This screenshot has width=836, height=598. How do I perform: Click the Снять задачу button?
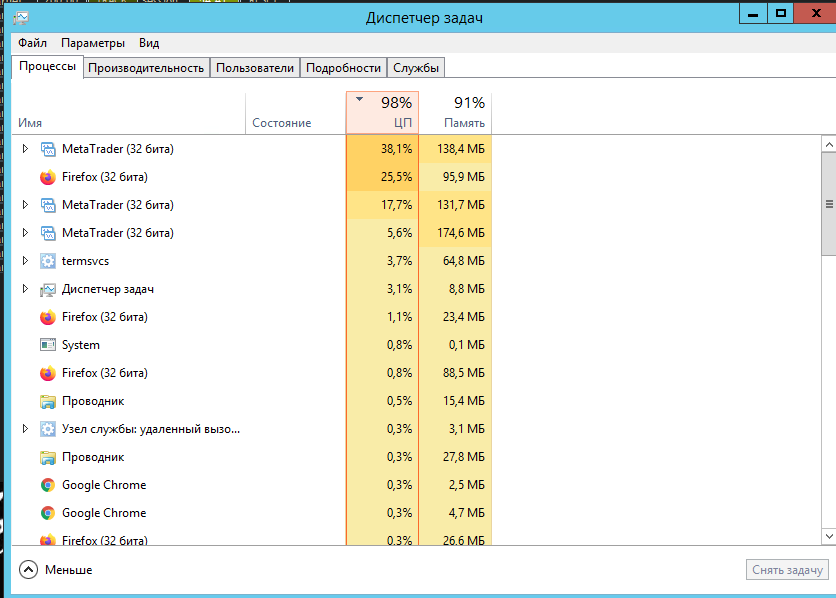click(787, 570)
